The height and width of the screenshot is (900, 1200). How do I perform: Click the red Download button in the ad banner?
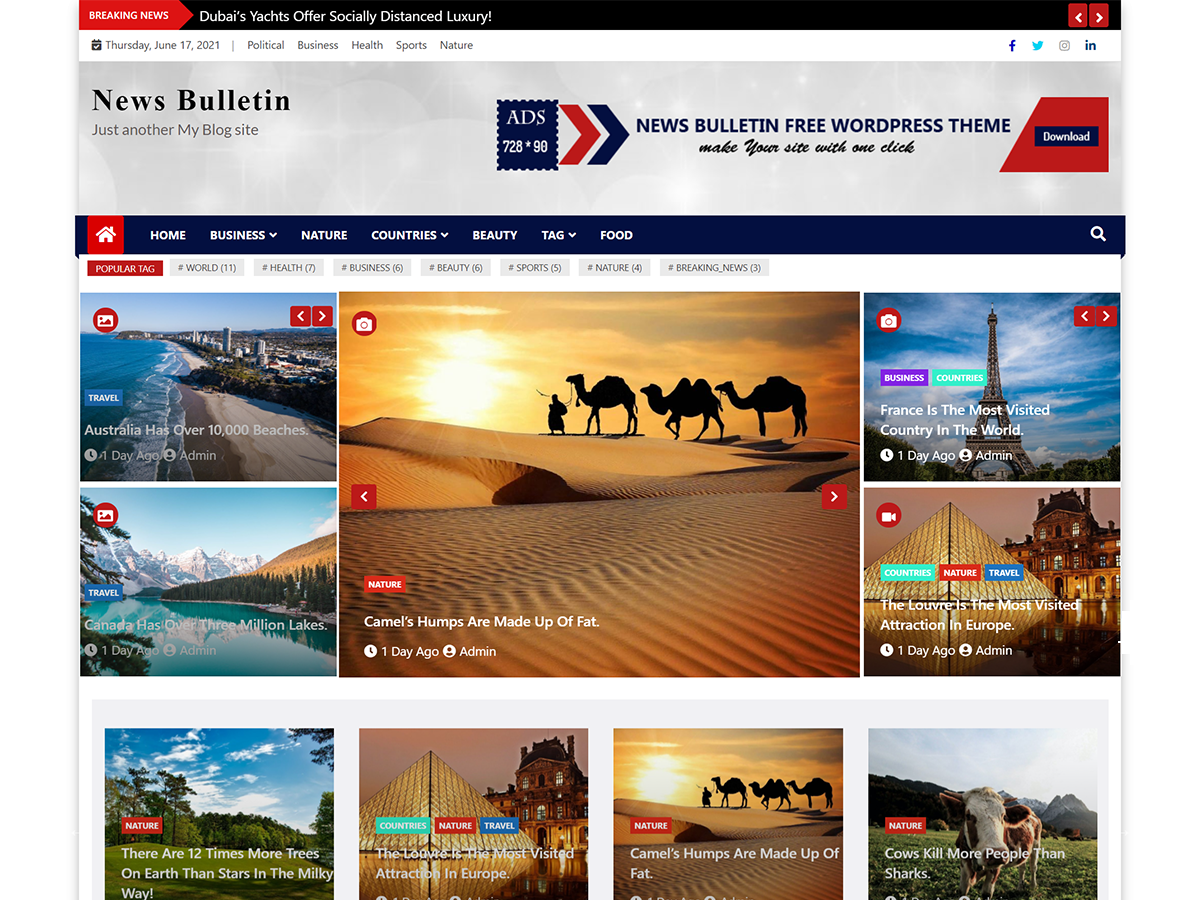[x=1066, y=136]
